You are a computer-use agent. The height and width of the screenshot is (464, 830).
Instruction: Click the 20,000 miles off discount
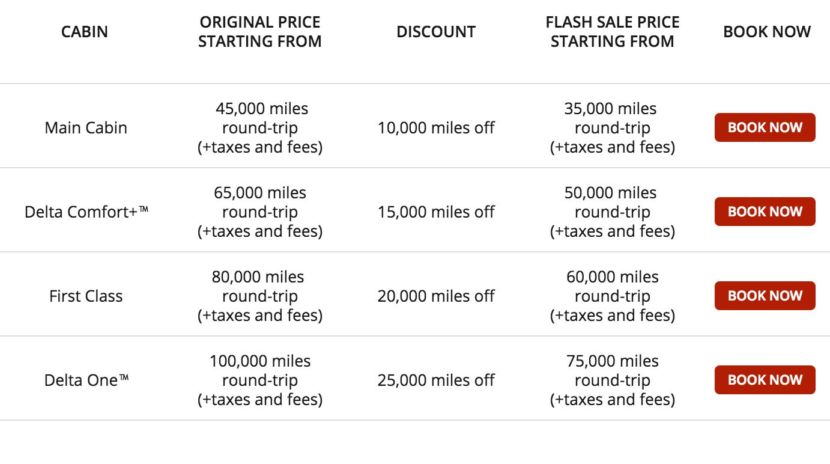436,296
